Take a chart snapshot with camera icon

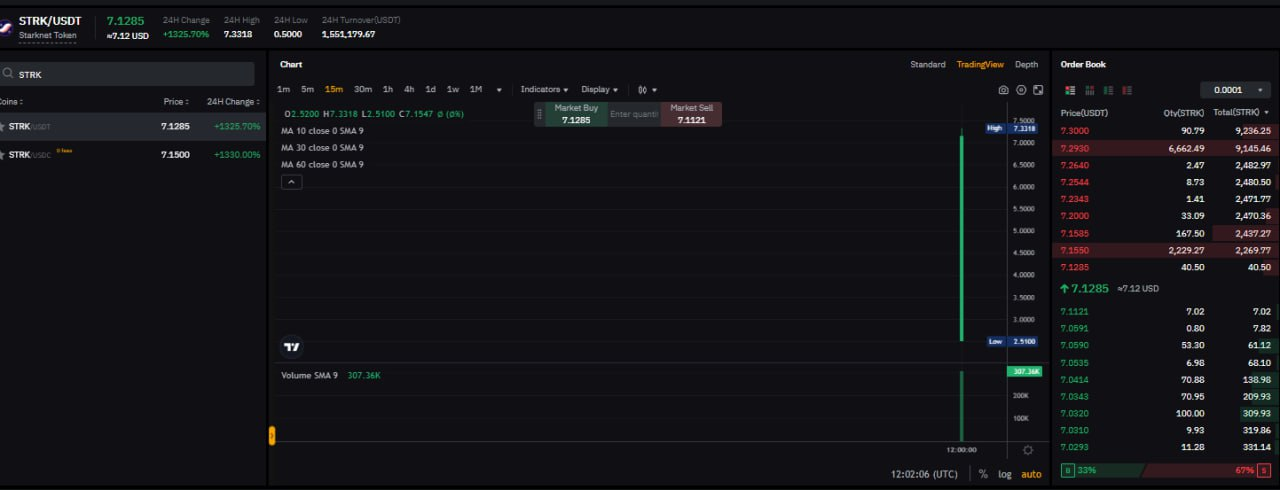[x=1004, y=90]
